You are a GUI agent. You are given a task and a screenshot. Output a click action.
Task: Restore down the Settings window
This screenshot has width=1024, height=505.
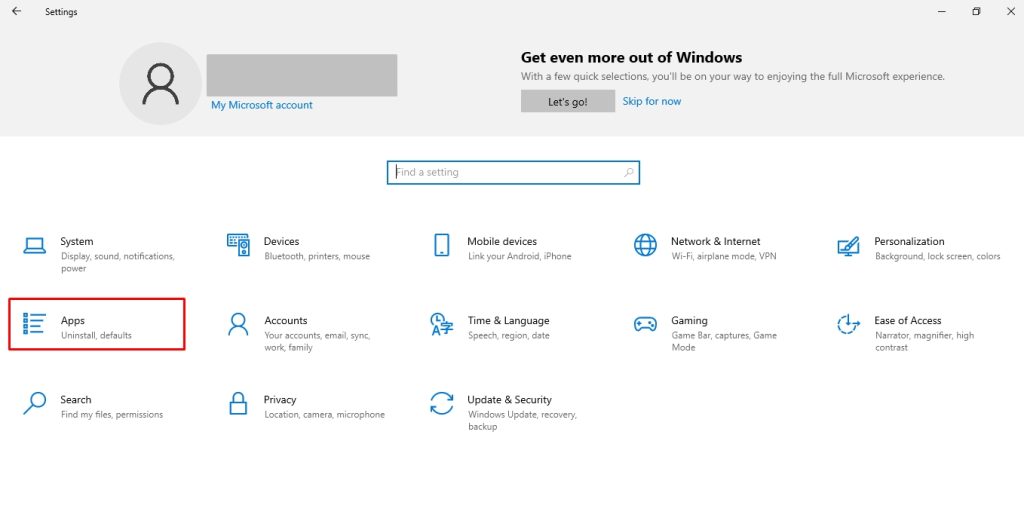point(976,12)
